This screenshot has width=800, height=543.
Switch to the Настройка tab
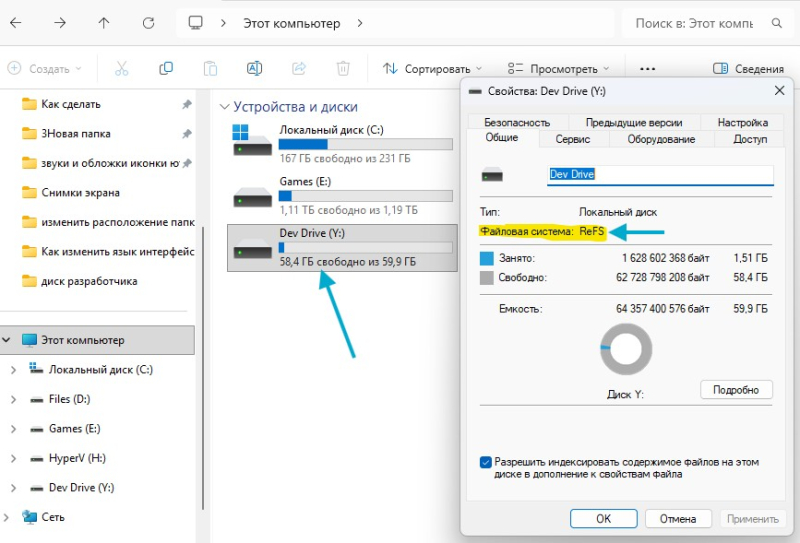(x=742, y=122)
